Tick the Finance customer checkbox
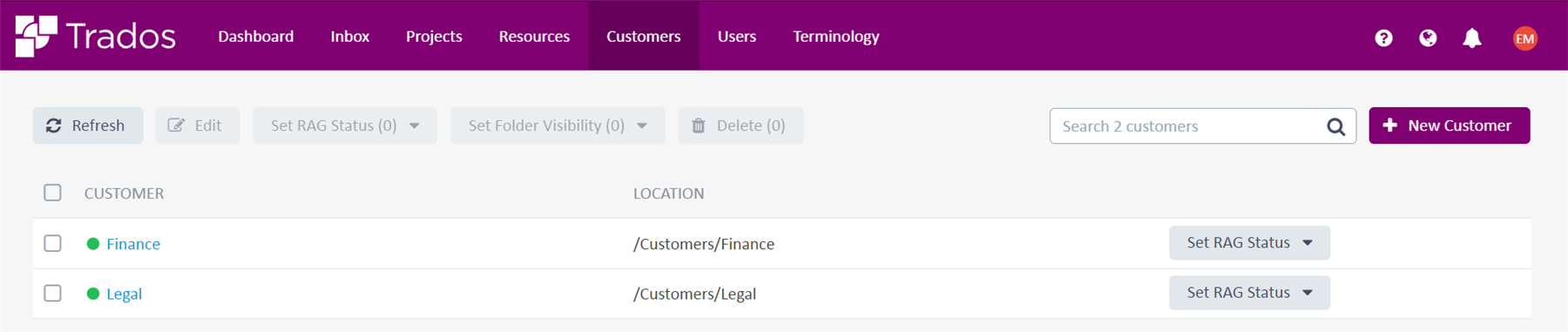The width and height of the screenshot is (1568, 332). coord(53,243)
